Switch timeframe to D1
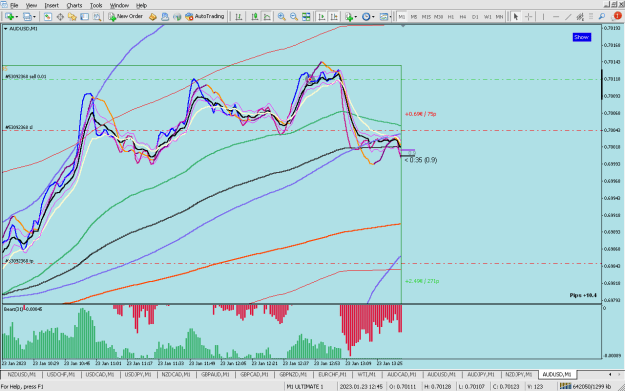 [475, 17]
